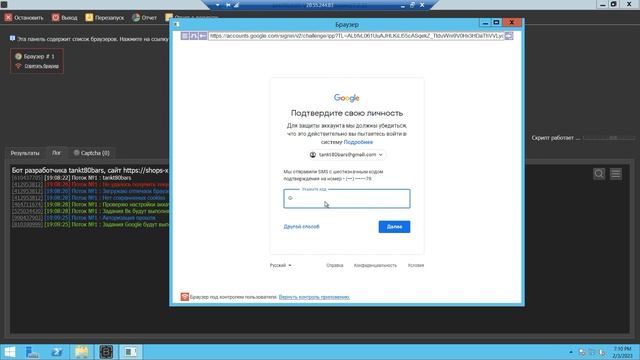
Task: Expand the tankt80bars@gmail.com account dropdown
Action: [x=347, y=155]
